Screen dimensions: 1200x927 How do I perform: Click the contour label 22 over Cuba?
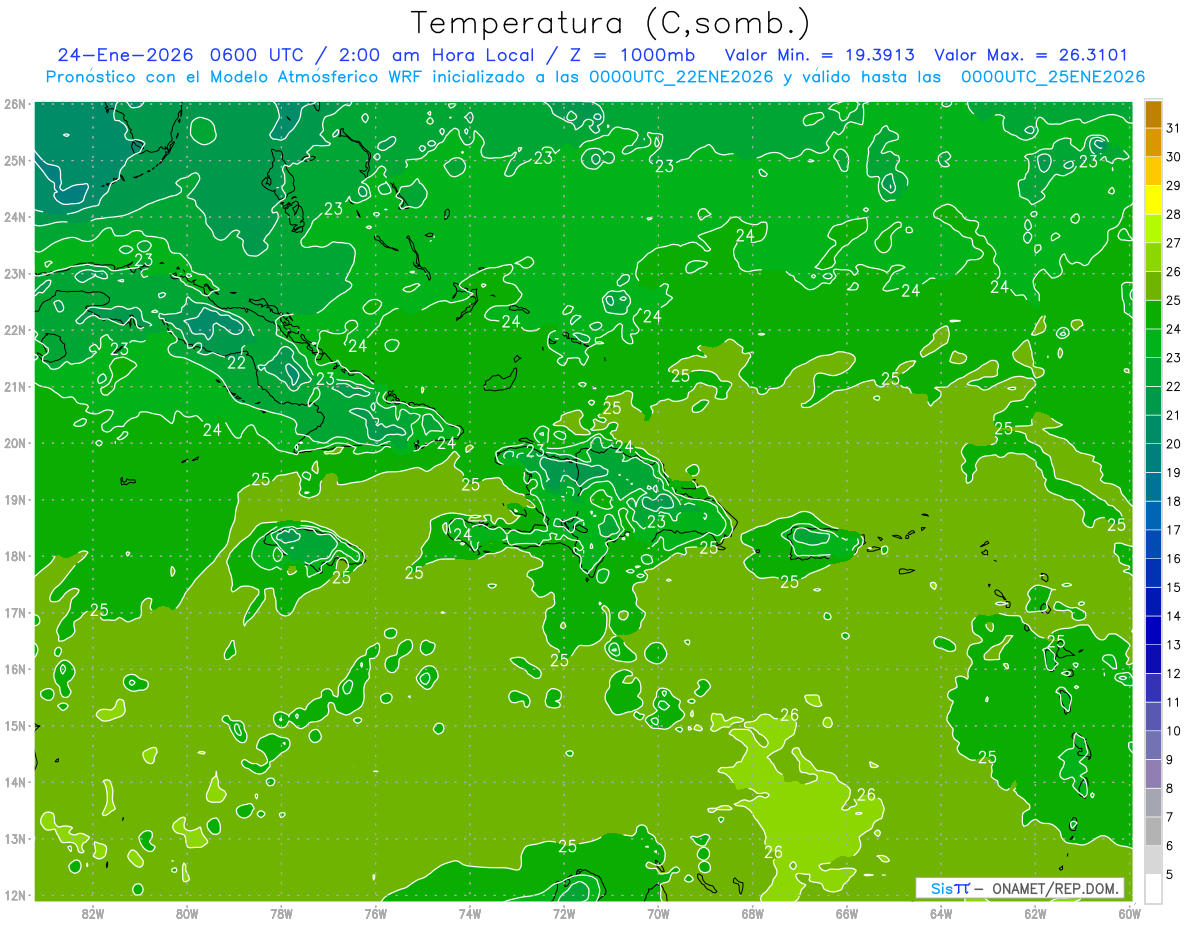236,363
